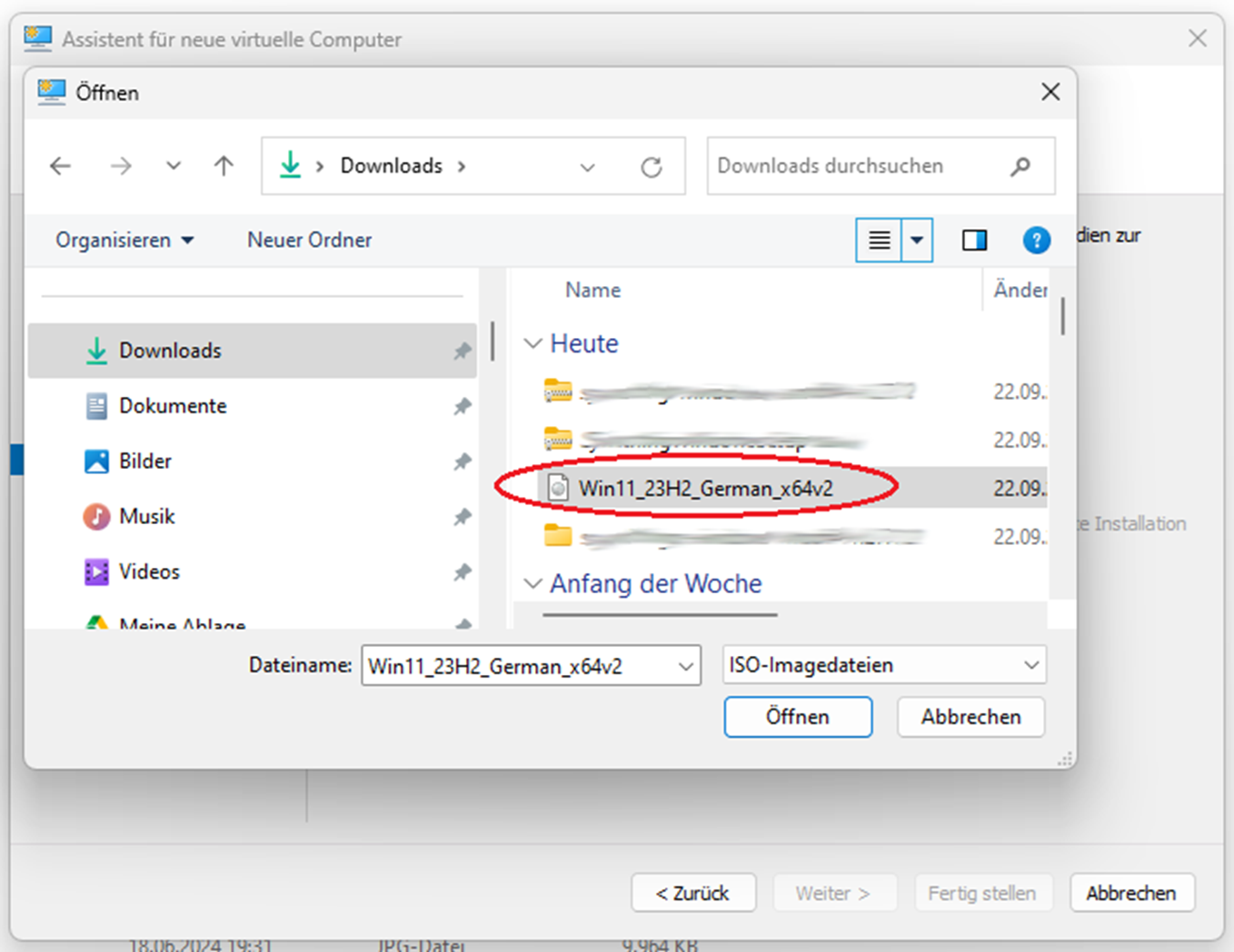Unpin Downloads using its pin icon

tap(463, 351)
